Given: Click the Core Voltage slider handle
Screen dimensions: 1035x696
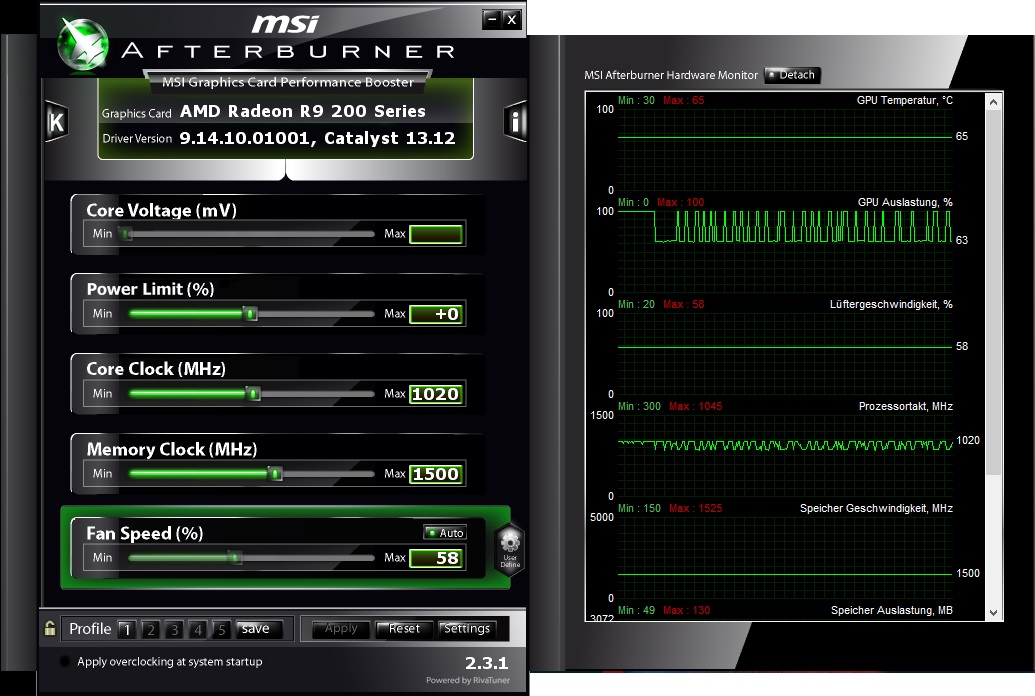Looking at the screenshot, I should pos(125,233).
